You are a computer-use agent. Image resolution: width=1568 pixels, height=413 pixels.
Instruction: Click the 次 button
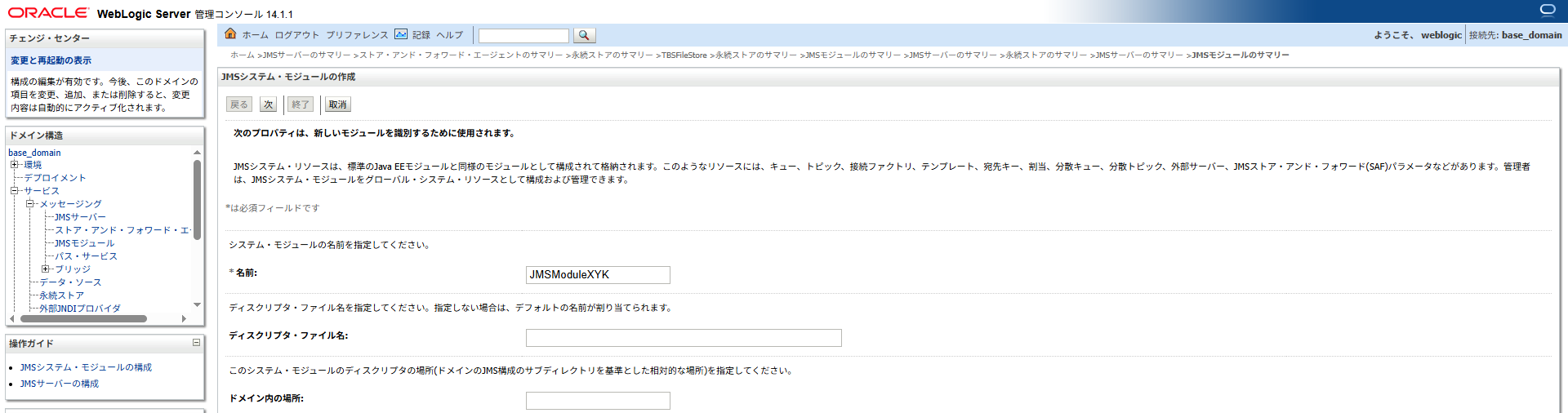pyautogui.click(x=269, y=104)
